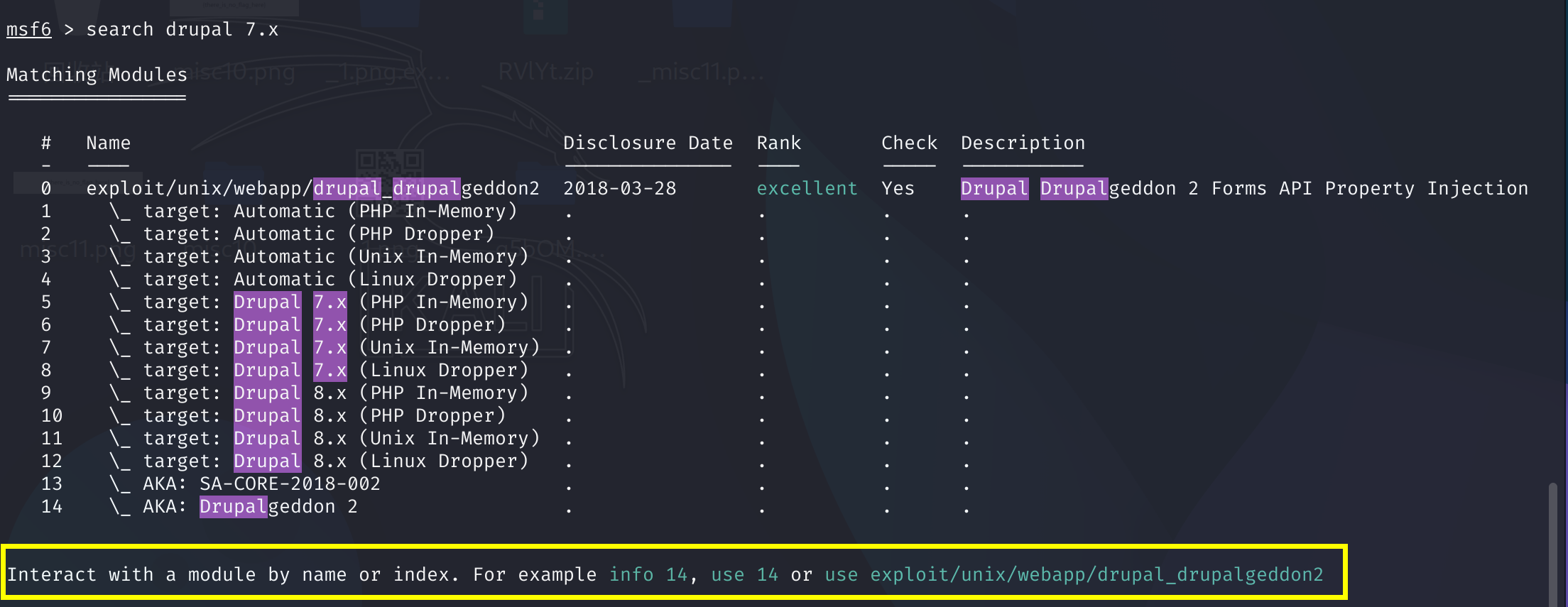The image size is (1568, 607).
Task: Click the 'Check' column header
Action: pos(909,143)
